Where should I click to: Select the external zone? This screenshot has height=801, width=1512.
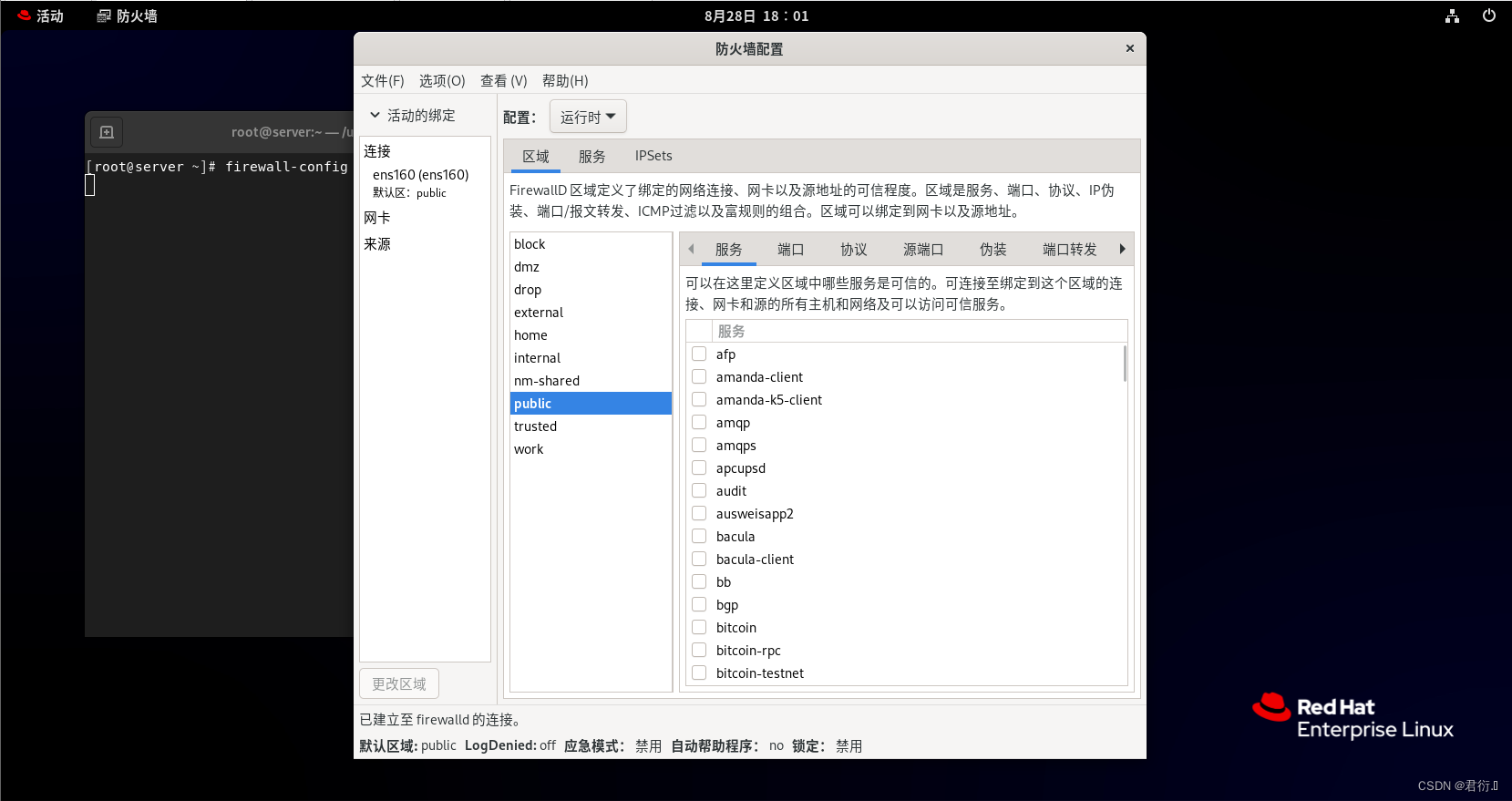pyautogui.click(x=591, y=313)
